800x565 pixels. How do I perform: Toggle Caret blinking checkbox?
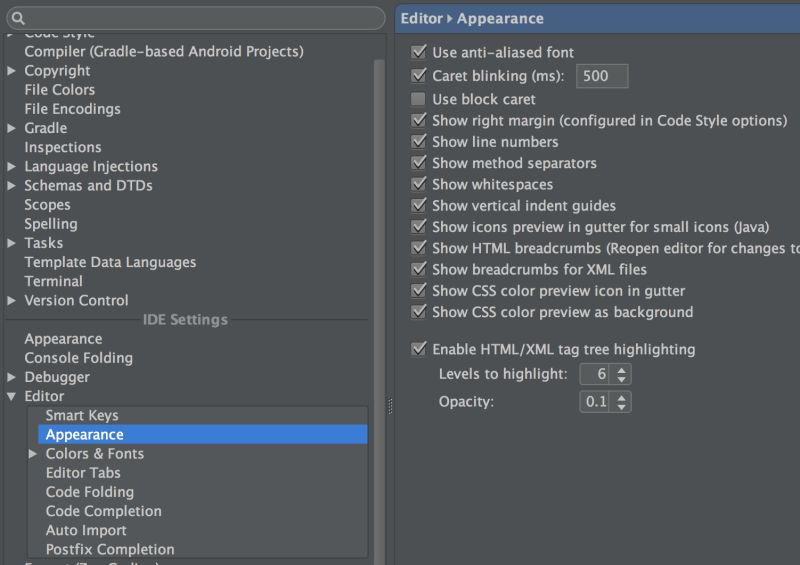point(418,76)
